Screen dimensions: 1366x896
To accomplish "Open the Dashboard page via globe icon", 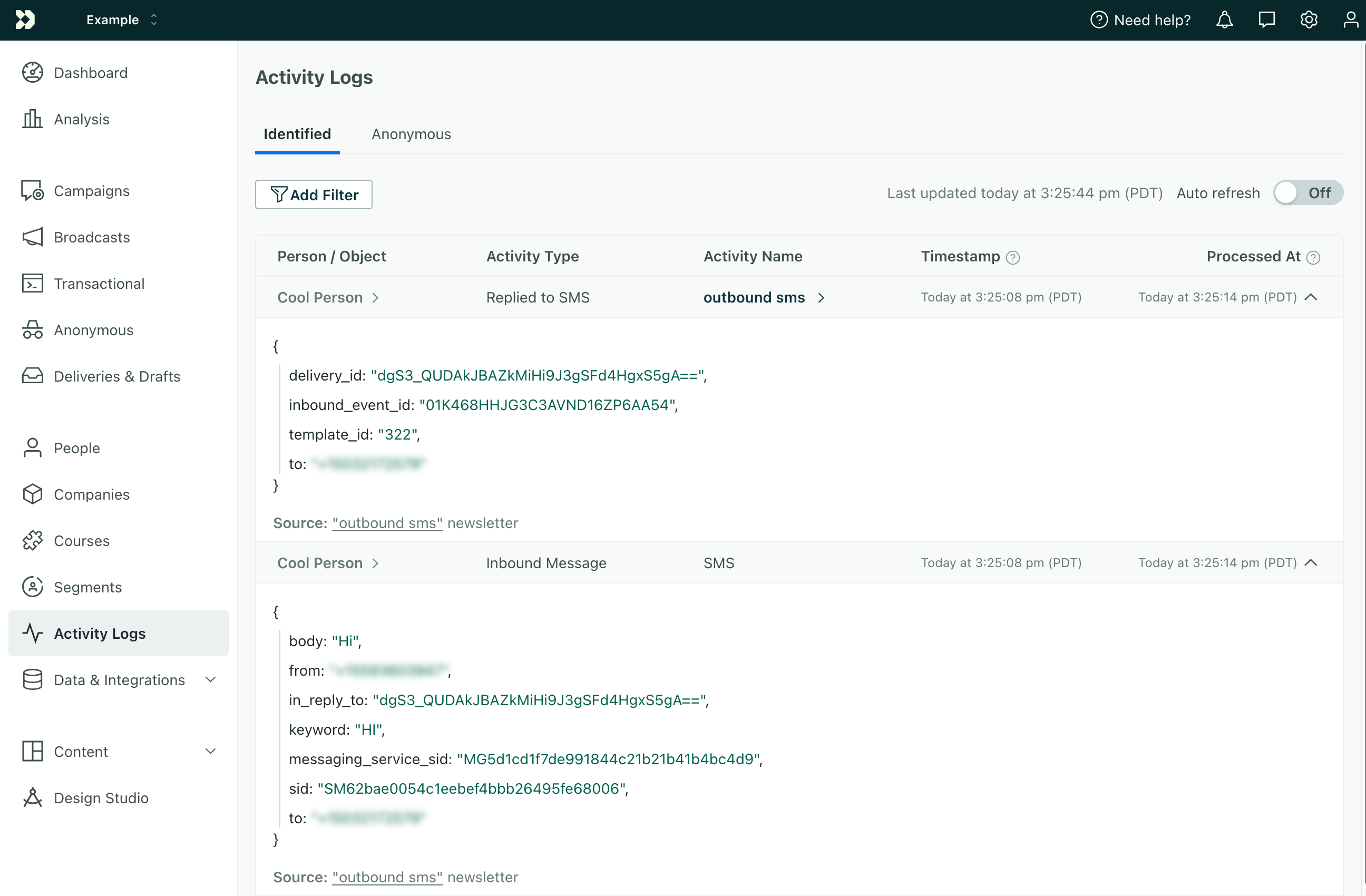I will pos(32,72).
